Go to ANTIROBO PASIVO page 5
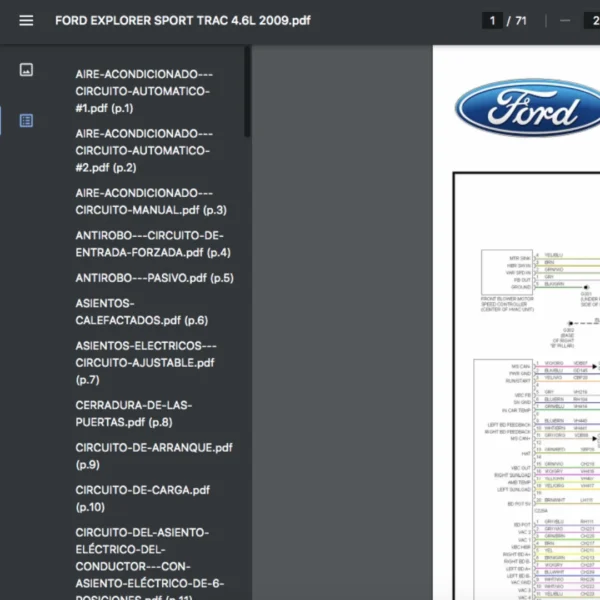Screen dimensions: 600x600 tap(155, 278)
